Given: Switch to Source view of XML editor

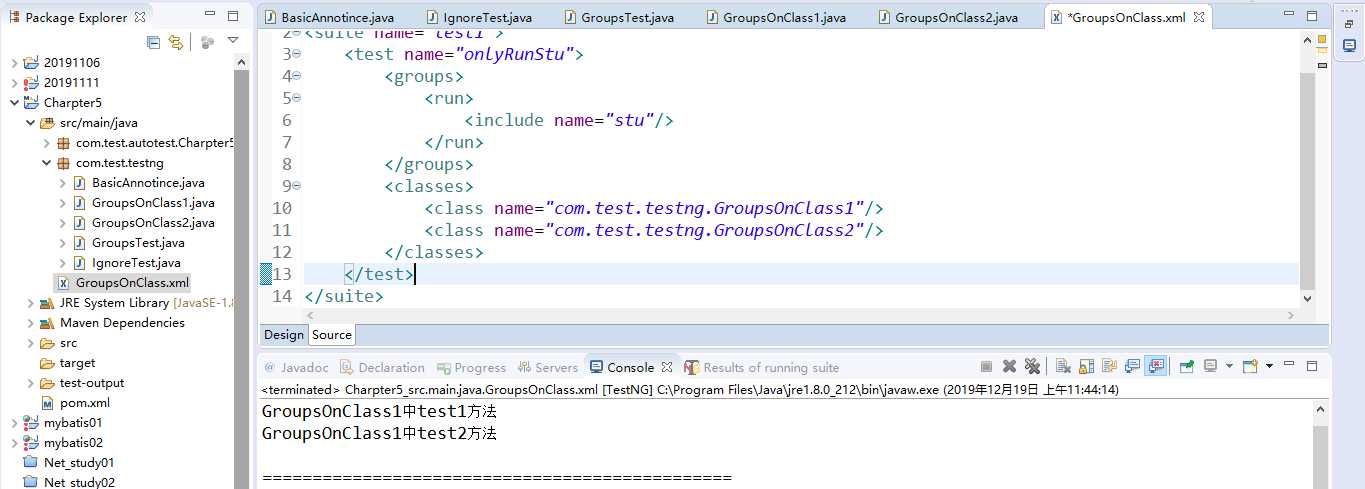Looking at the screenshot, I should point(332,335).
